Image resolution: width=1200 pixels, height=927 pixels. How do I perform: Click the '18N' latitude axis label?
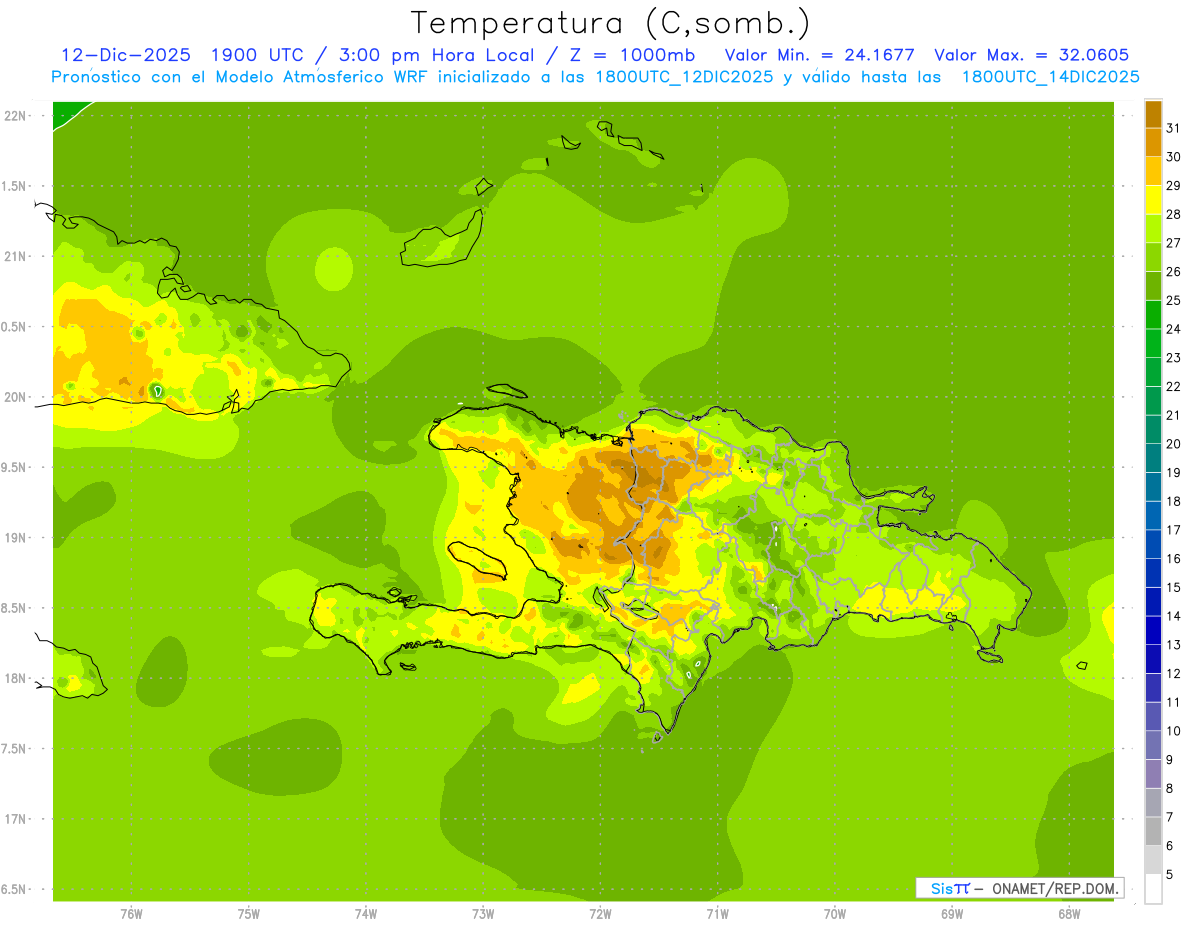[x=16, y=678]
